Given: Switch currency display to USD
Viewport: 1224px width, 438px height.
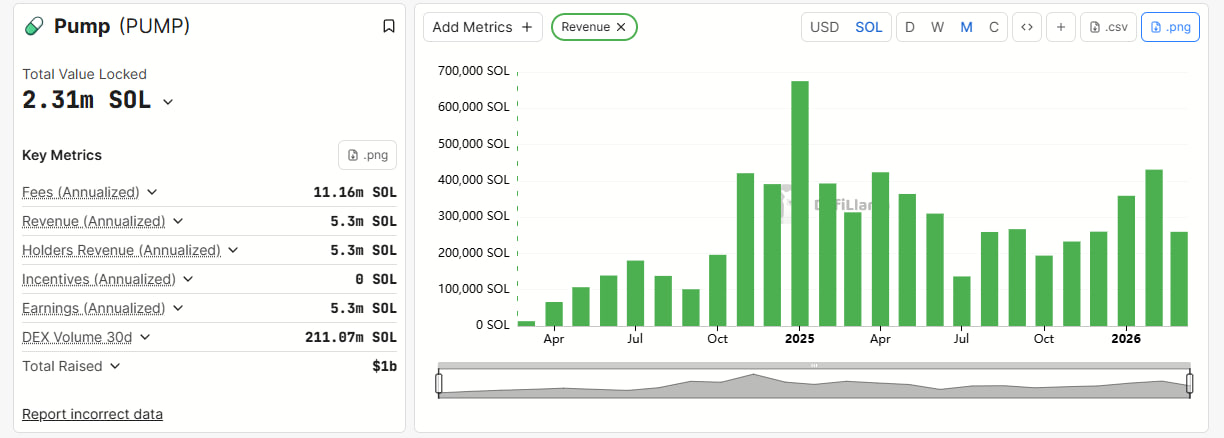Looking at the screenshot, I should click(x=824, y=27).
